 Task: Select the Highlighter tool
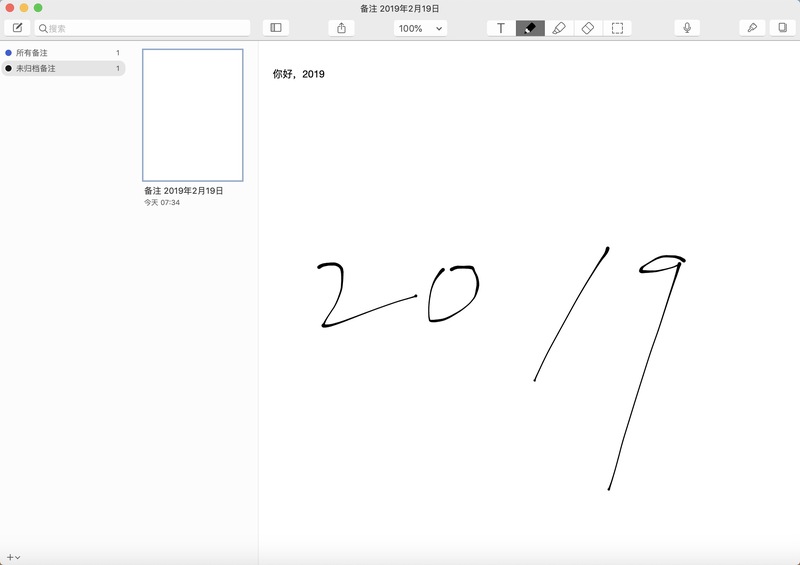[559, 28]
